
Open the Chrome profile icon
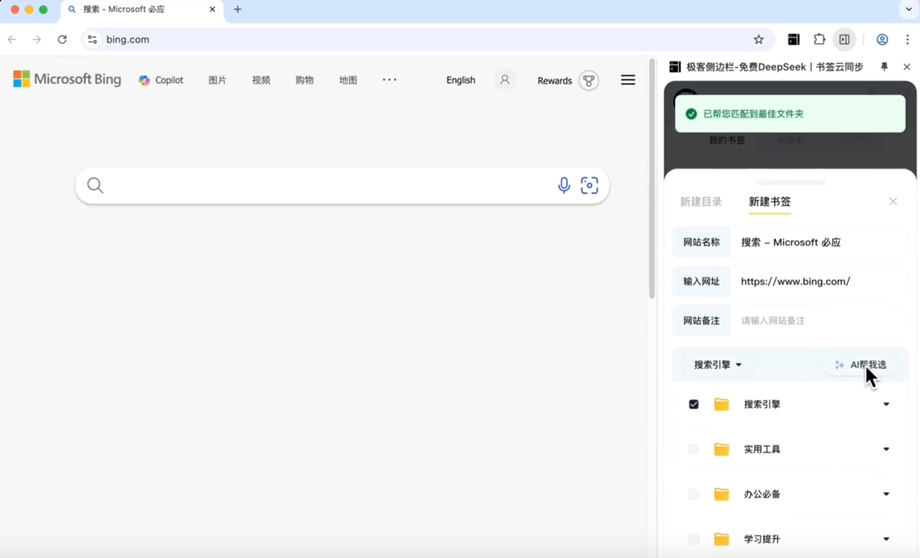point(882,39)
